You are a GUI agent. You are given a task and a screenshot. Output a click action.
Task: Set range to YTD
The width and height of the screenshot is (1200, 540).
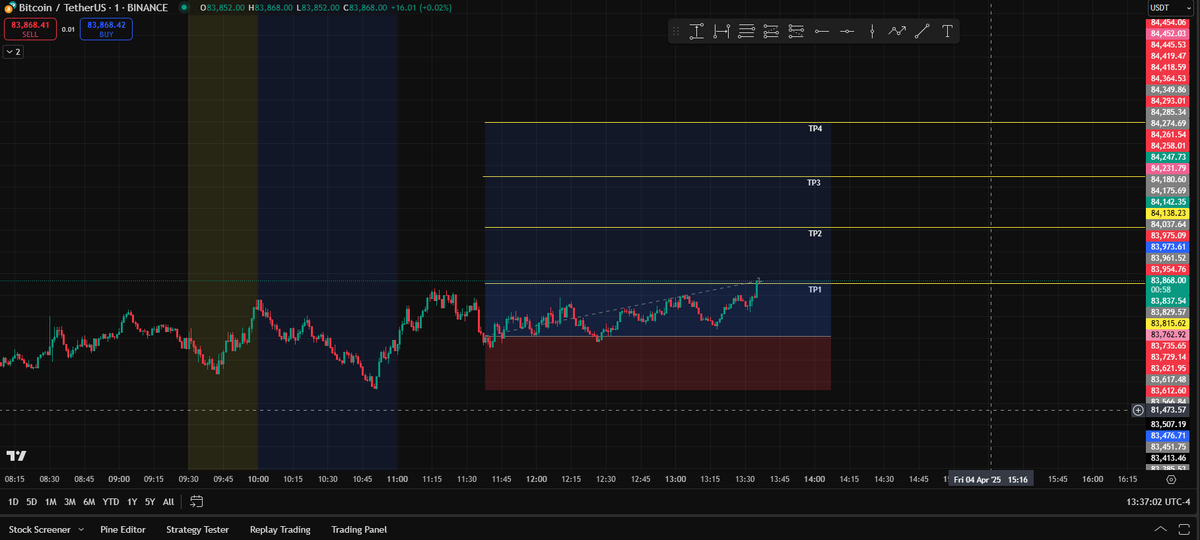click(110, 501)
